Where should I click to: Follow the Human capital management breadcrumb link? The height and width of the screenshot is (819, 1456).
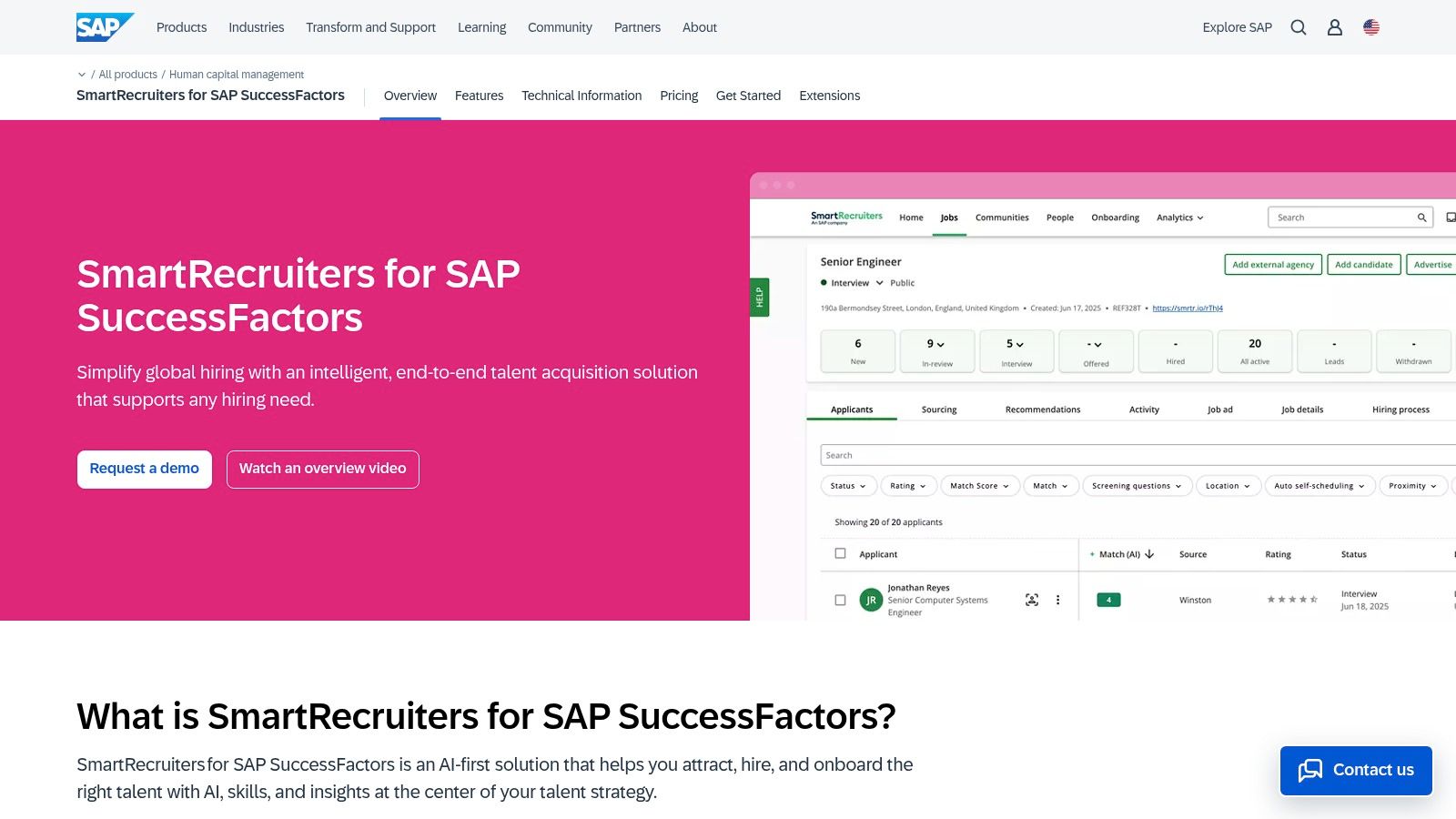pos(236,74)
